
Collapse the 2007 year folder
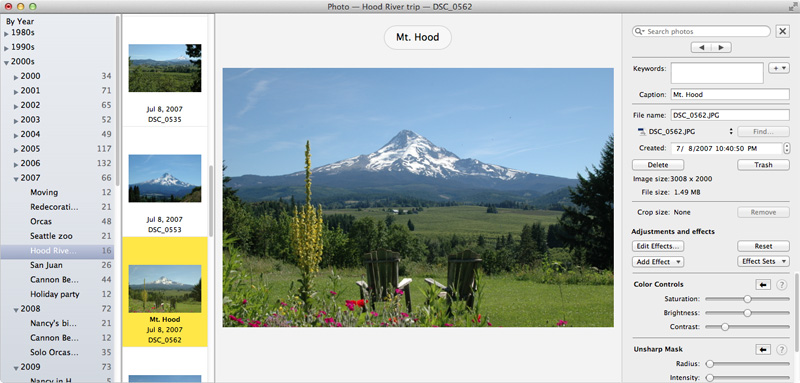click(16, 179)
